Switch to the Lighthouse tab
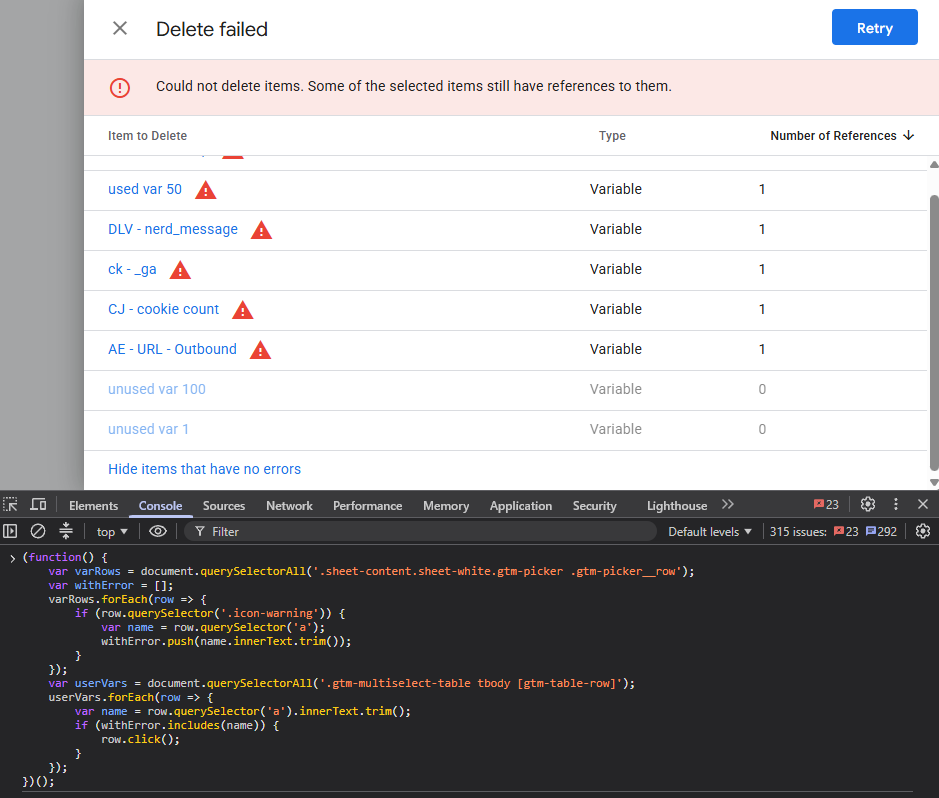 [677, 506]
